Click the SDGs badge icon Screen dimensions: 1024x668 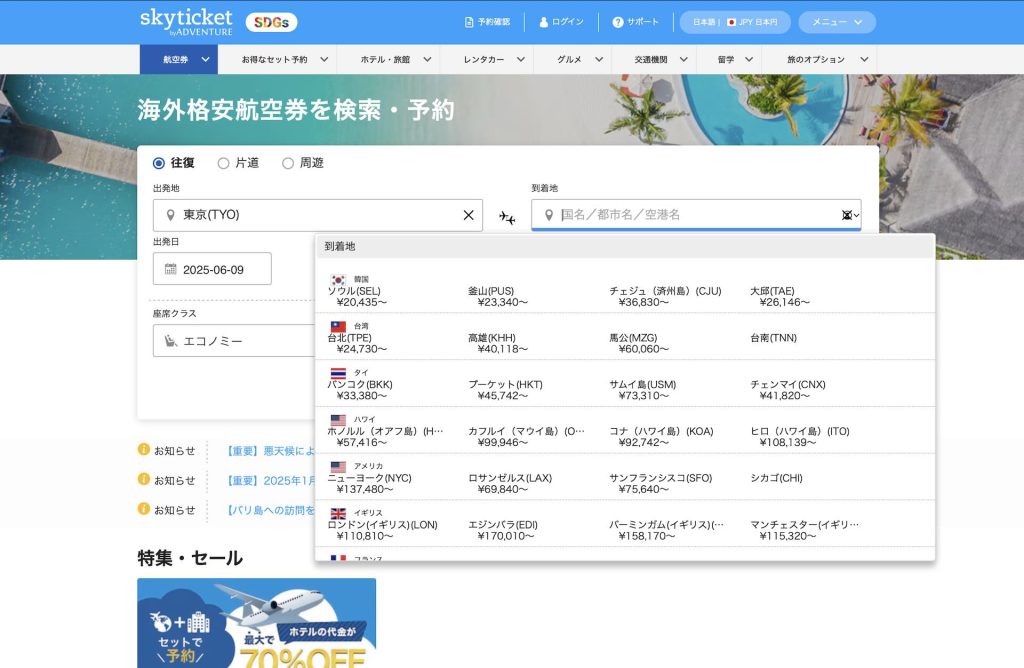coord(270,22)
